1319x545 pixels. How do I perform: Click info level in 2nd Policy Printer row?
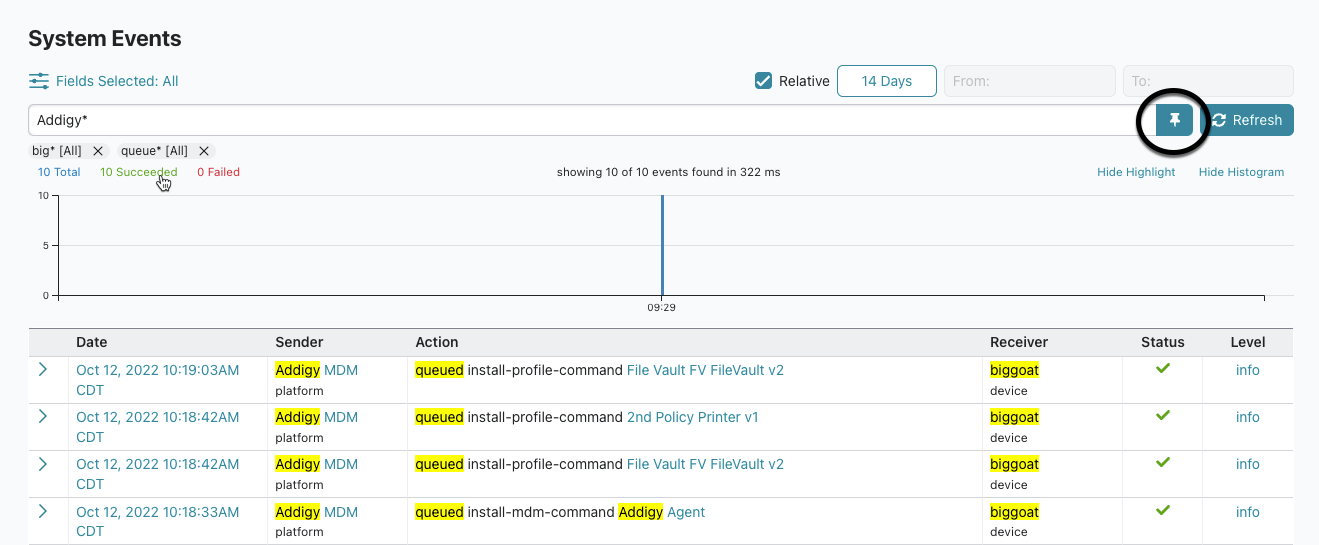coord(1247,417)
